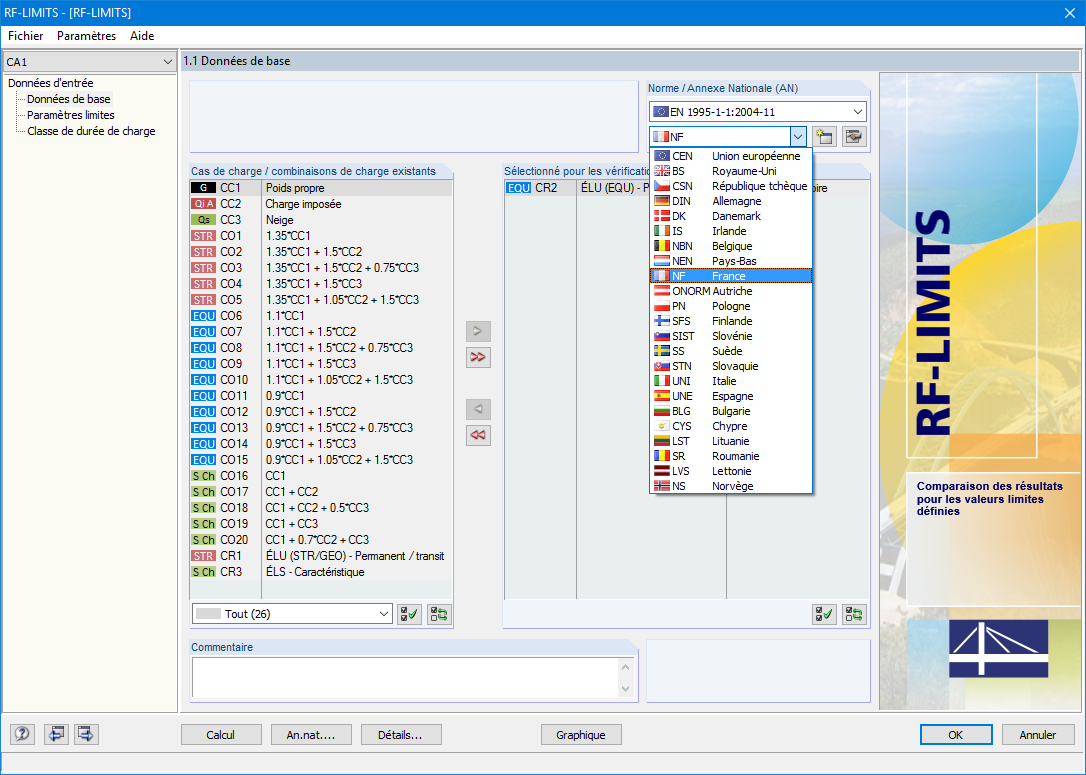Open the Tout (26) filter dropdown

click(292, 614)
